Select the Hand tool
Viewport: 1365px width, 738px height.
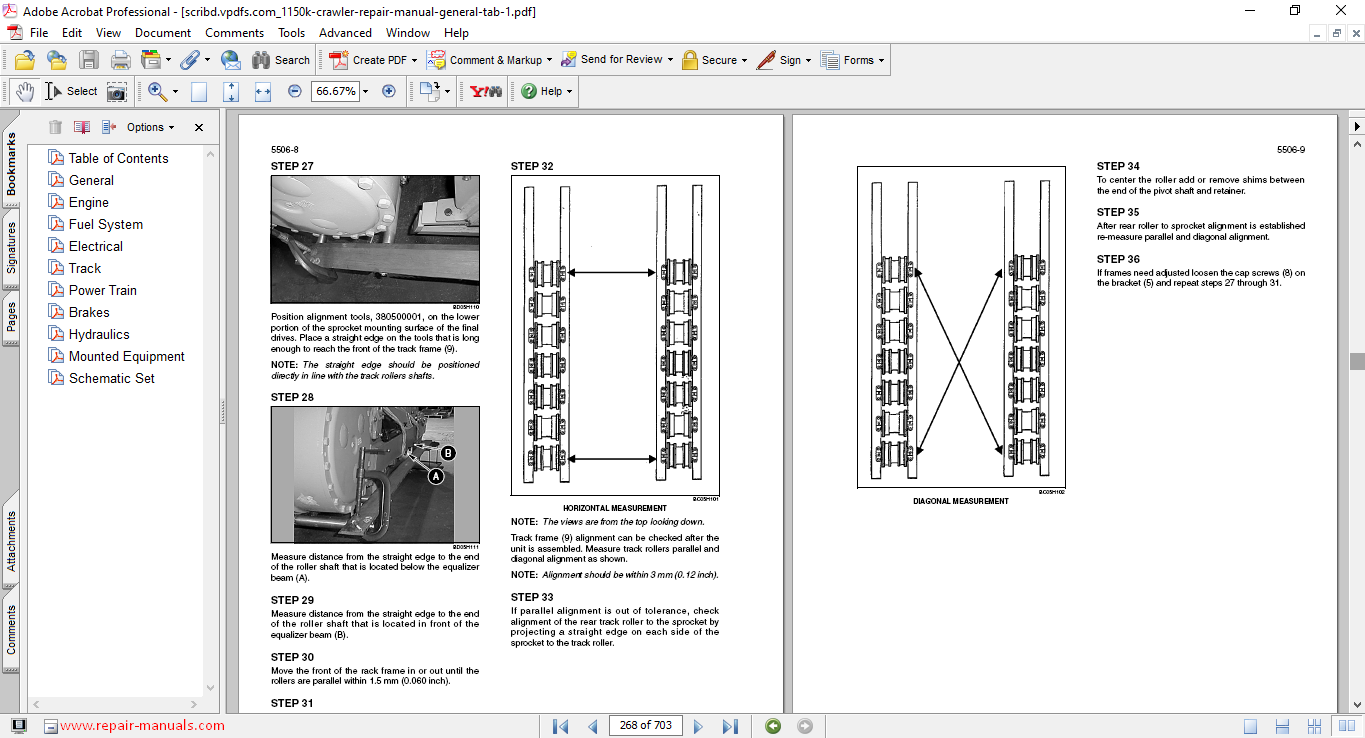(24, 91)
